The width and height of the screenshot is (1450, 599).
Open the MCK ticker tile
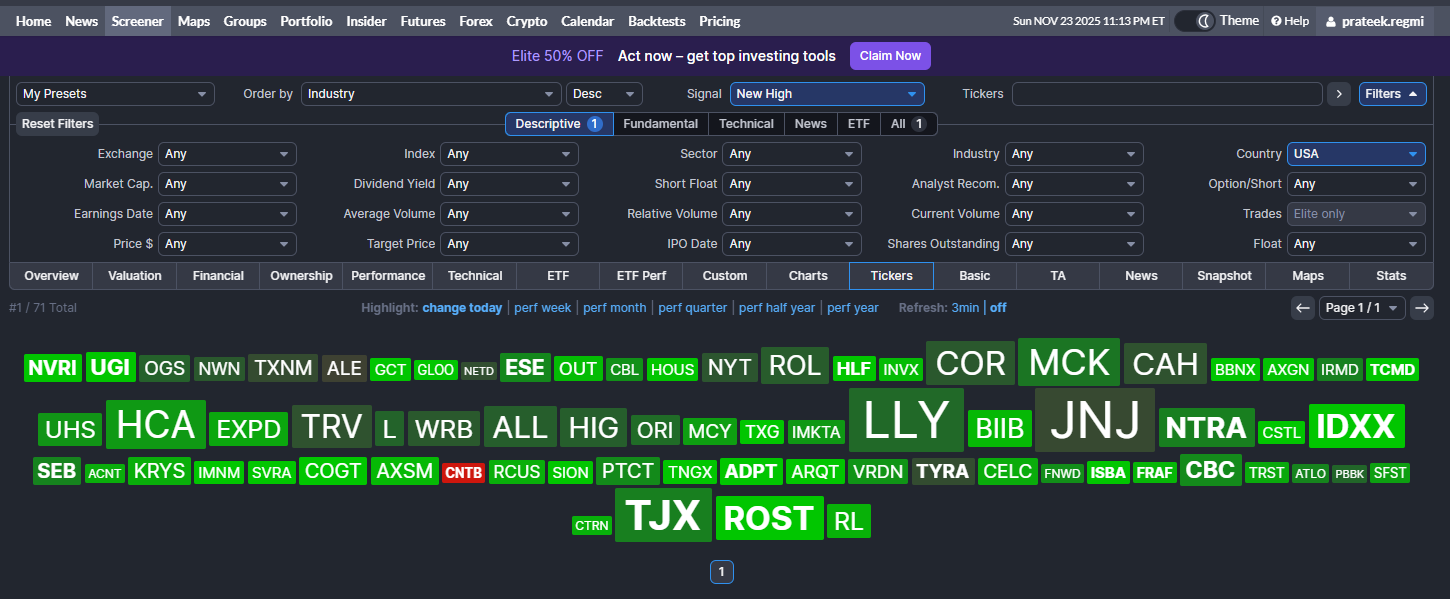point(1069,362)
